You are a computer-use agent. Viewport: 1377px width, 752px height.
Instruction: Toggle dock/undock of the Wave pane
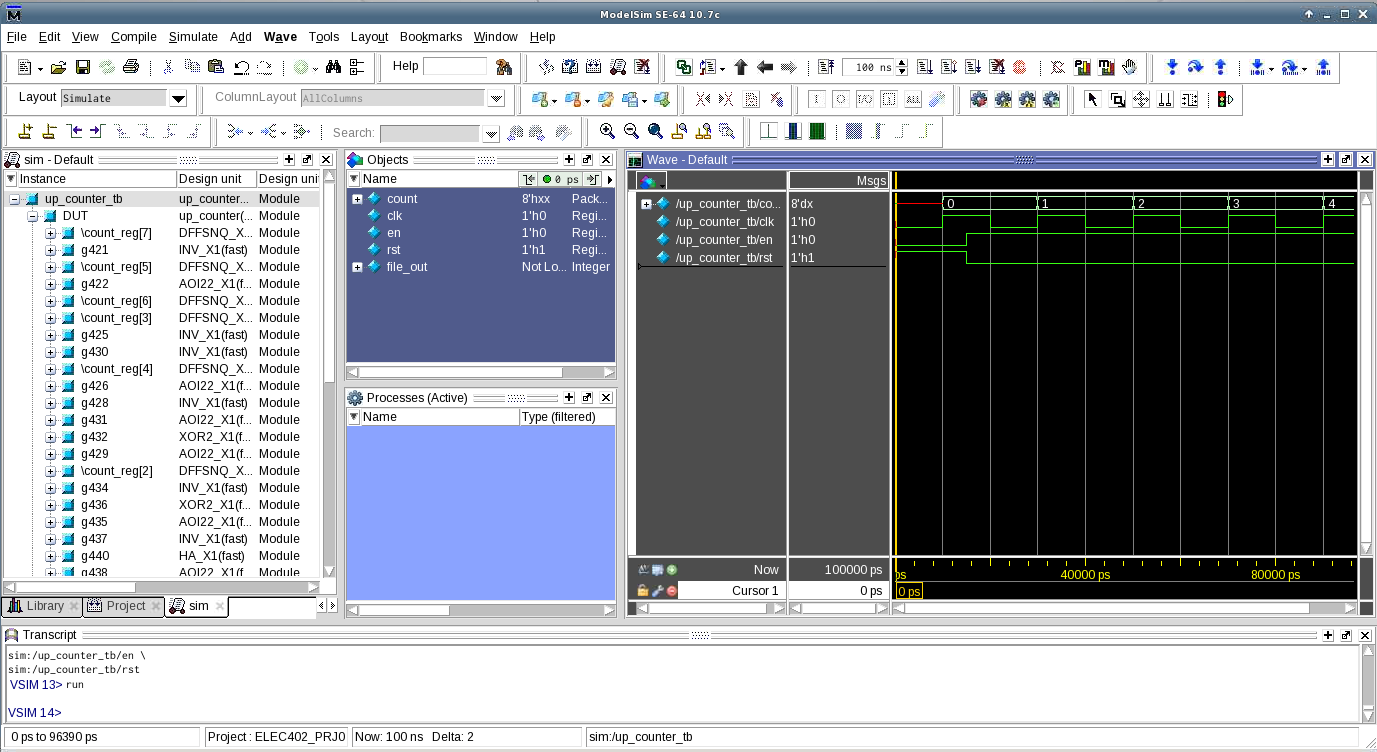[x=1346, y=160]
